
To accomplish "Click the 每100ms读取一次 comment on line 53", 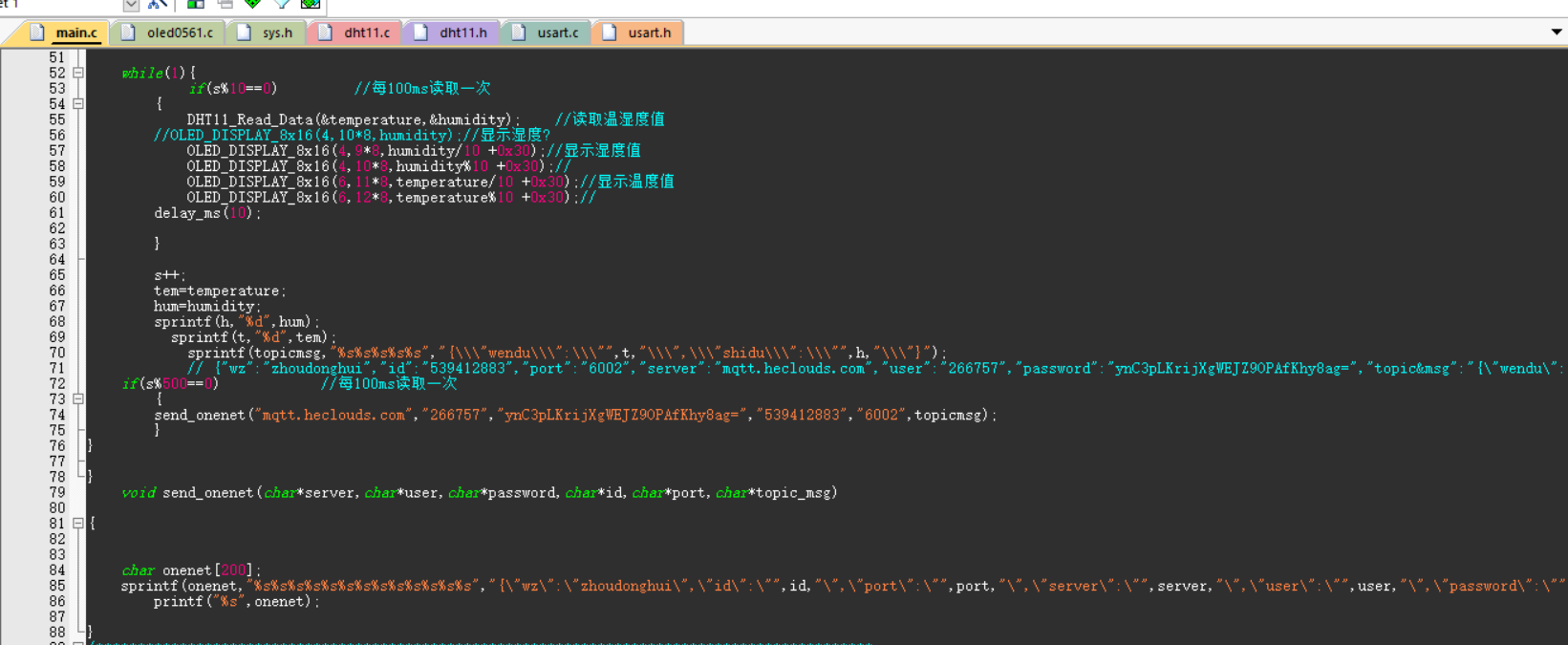I will 422,88.
